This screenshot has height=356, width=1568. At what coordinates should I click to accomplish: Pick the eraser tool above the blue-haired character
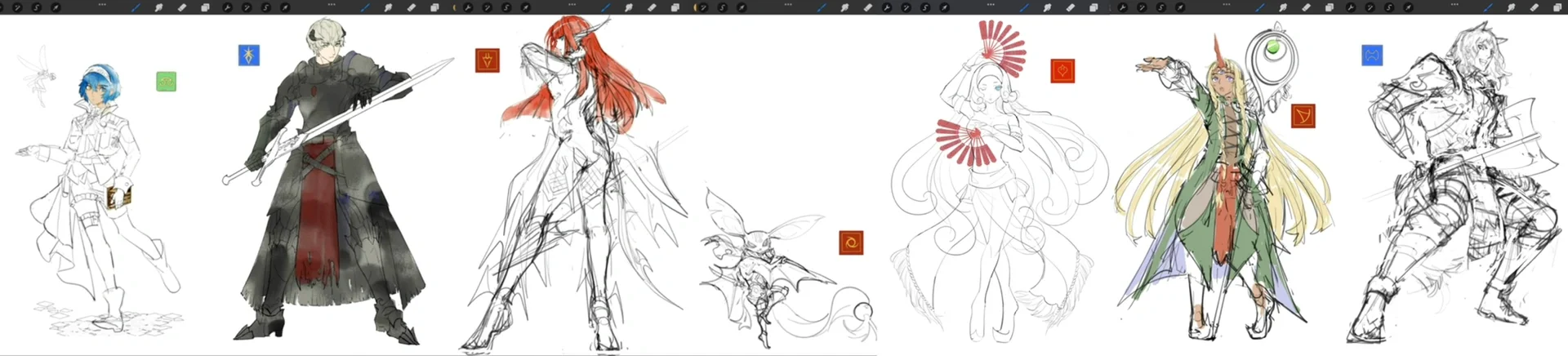tap(182, 7)
